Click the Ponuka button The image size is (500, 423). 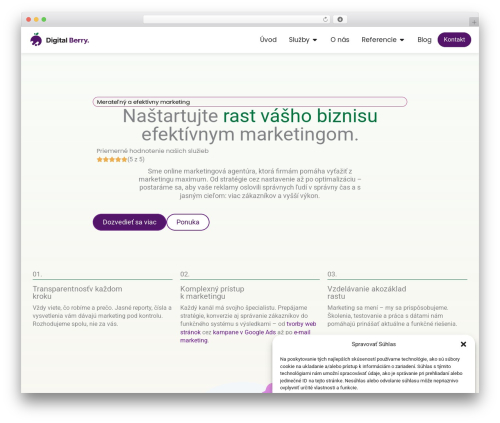(188, 222)
